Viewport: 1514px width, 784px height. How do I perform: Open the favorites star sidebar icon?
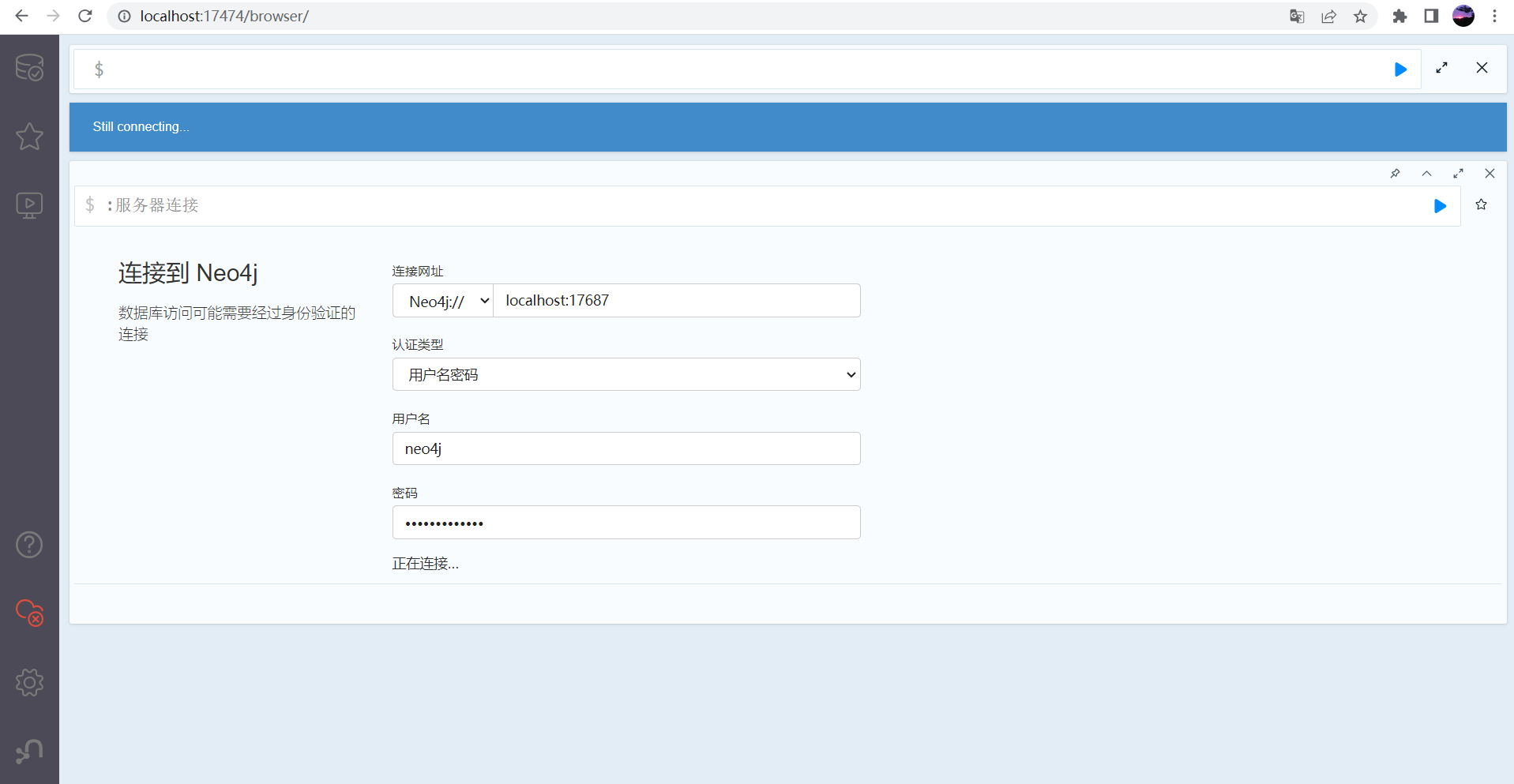(x=29, y=137)
